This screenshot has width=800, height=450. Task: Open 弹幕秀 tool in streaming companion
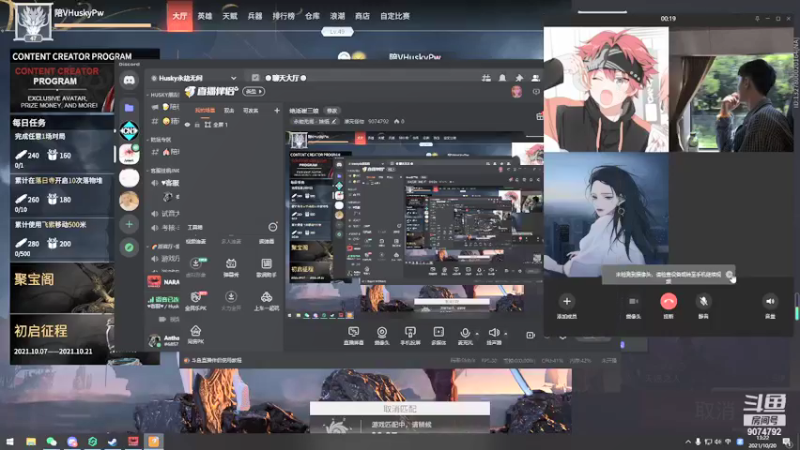pos(231,267)
